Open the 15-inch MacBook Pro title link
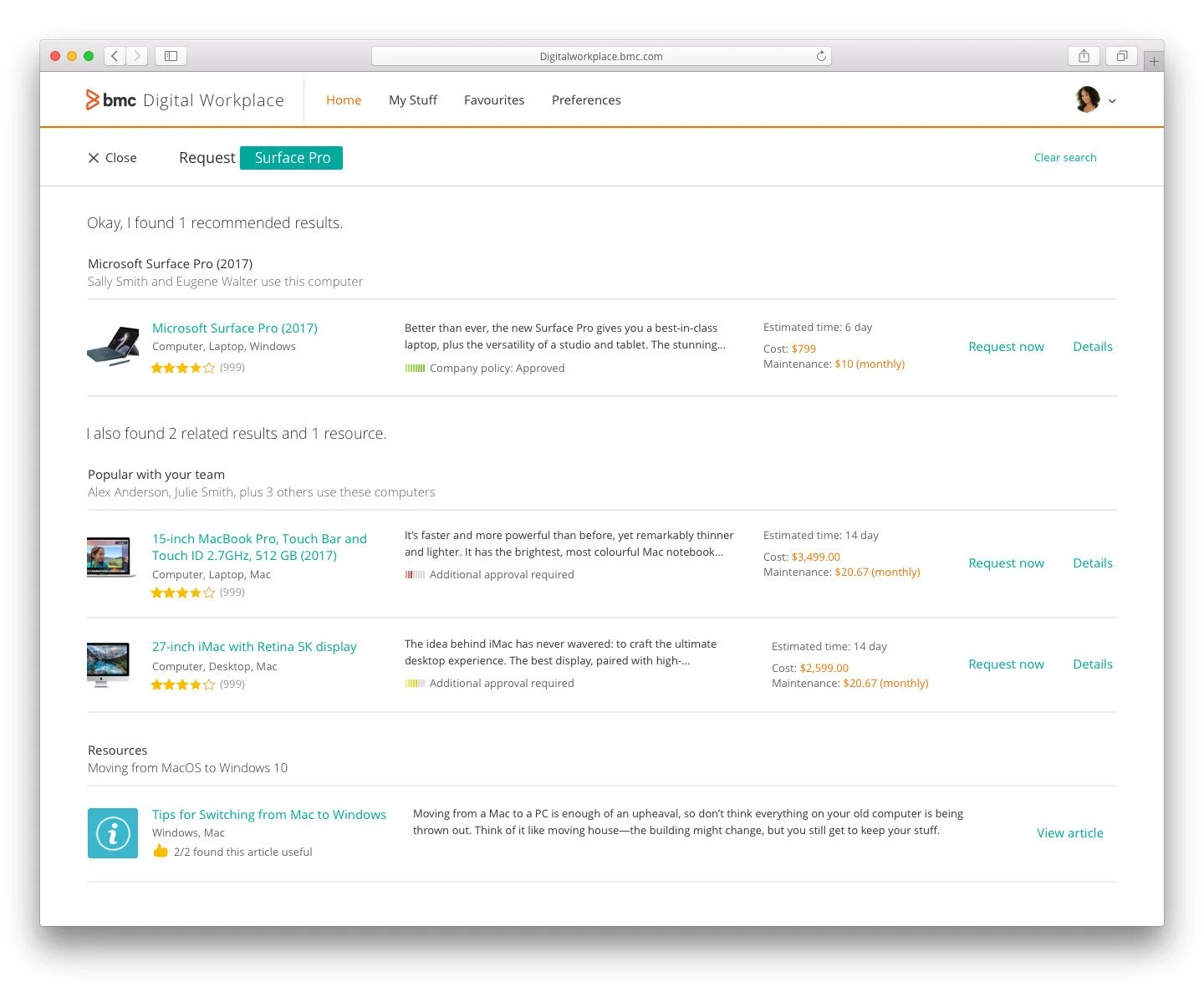The height and width of the screenshot is (982, 1204). (x=259, y=547)
